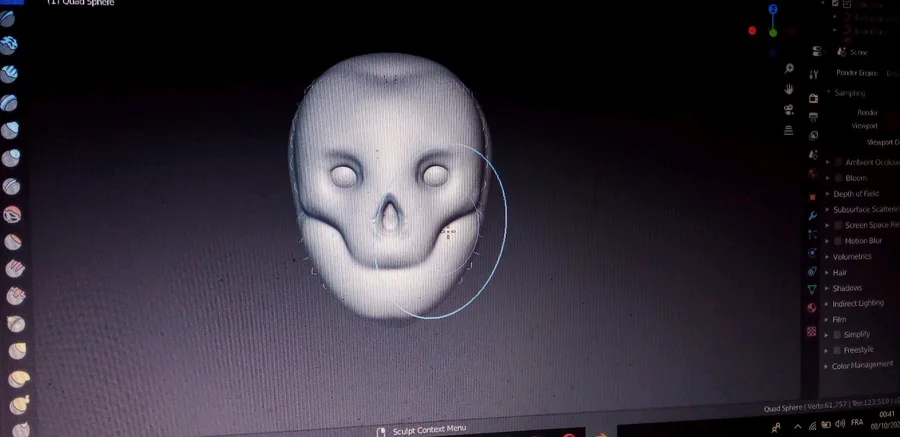Open the Object Data green triangle tab

[x=812, y=289]
